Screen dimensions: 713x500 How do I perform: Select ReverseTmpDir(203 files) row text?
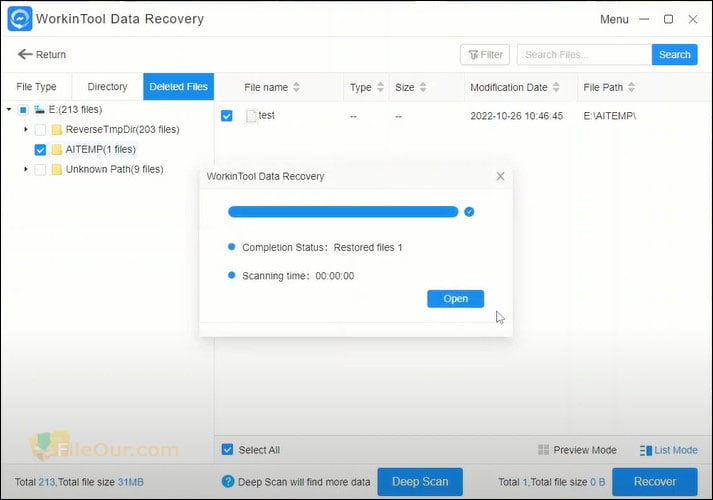point(122,130)
